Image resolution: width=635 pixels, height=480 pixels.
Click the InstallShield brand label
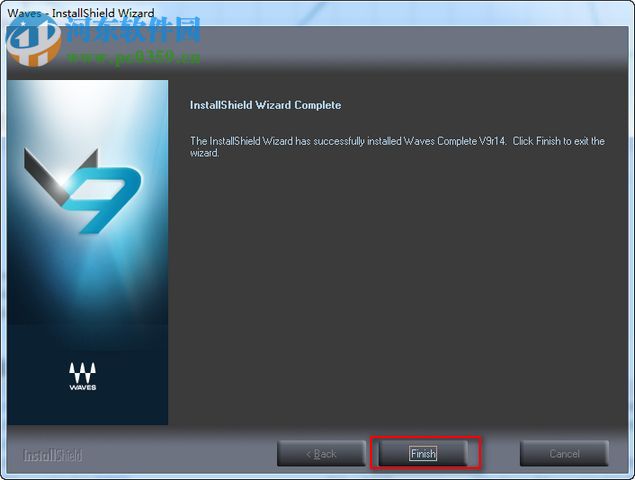[x=53, y=455]
